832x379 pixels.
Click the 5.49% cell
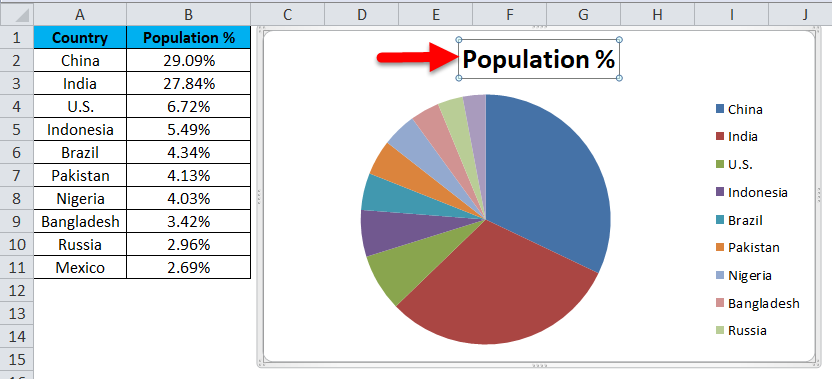188,130
